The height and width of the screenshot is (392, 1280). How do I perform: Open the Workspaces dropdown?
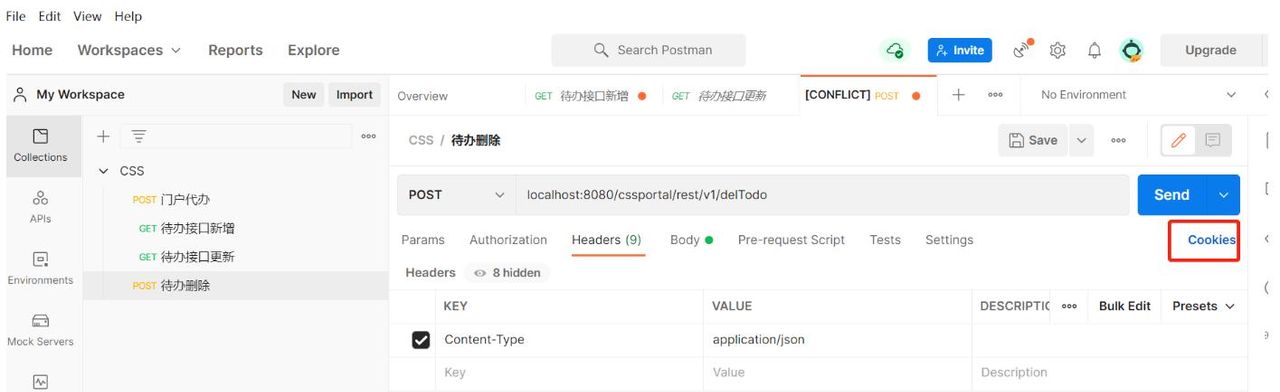point(129,50)
